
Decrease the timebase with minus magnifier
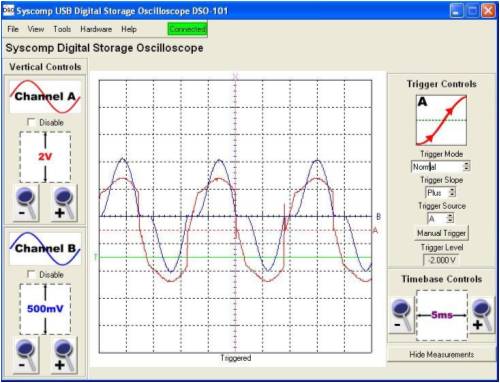coord(401,315)
